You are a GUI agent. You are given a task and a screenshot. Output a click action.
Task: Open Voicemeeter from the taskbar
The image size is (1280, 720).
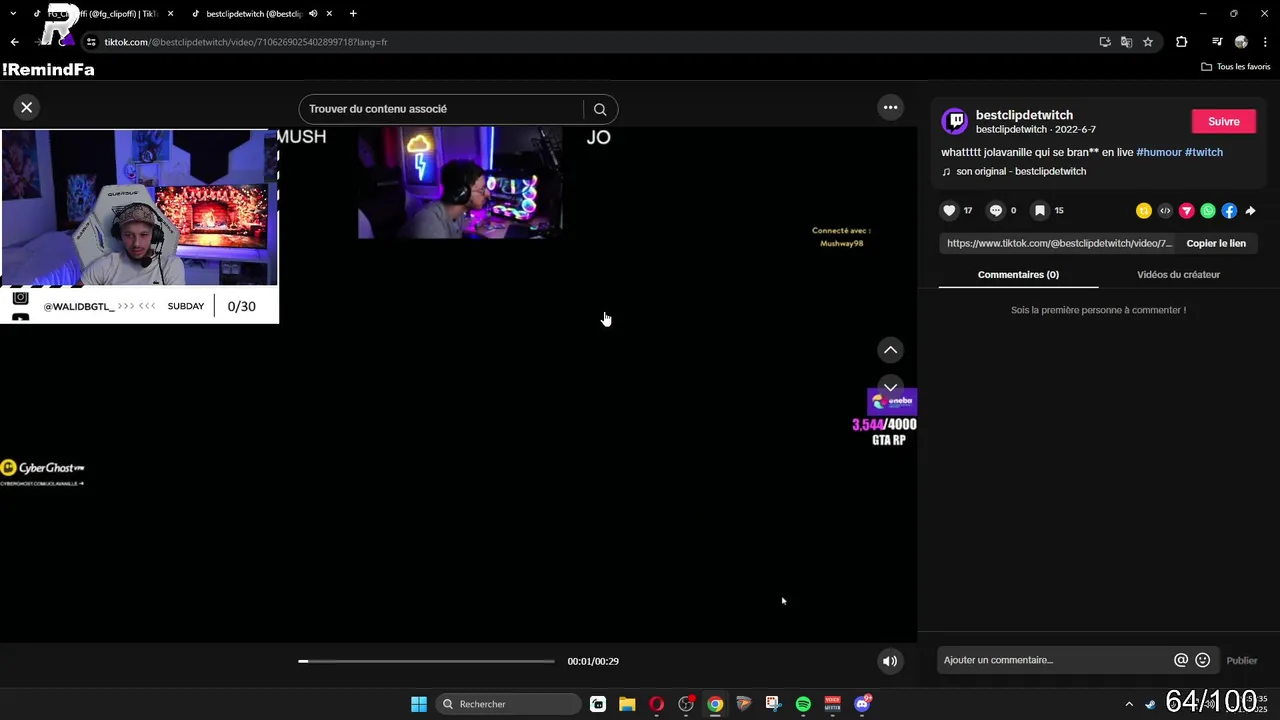pyautogui.click(x=832, y=704)
